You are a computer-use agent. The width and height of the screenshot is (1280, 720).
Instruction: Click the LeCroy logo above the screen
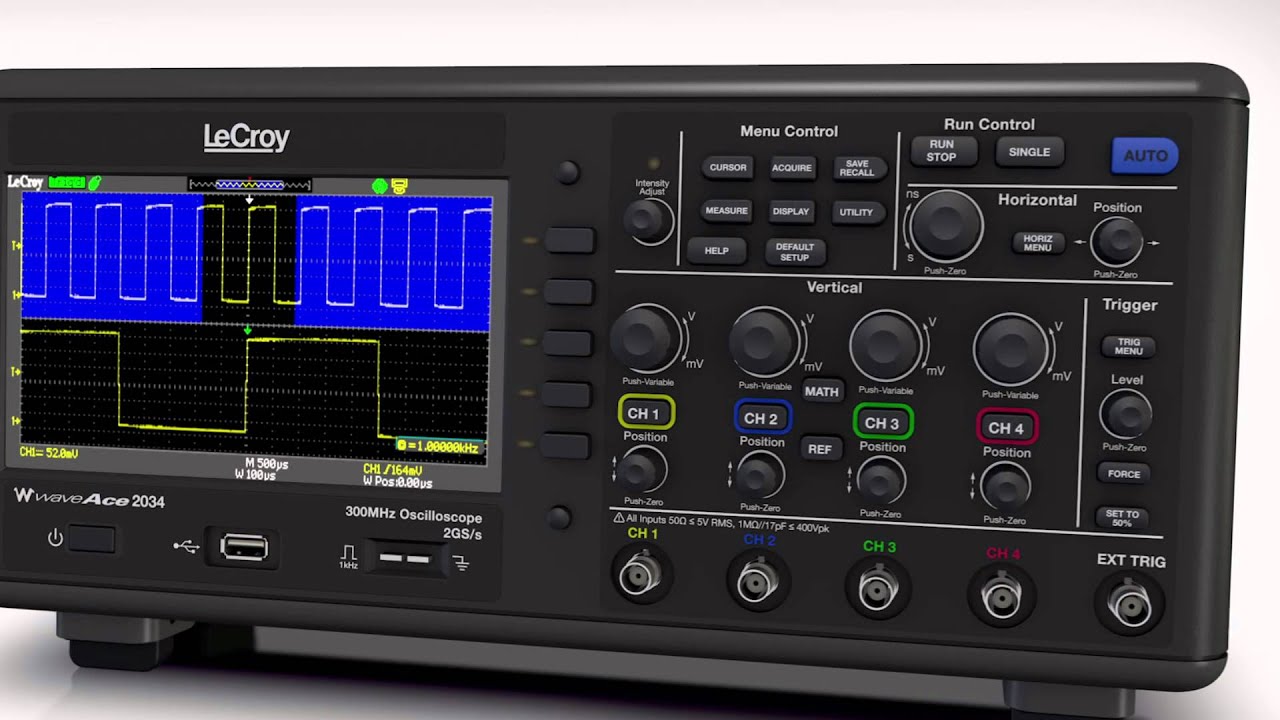tap(246, 137)
